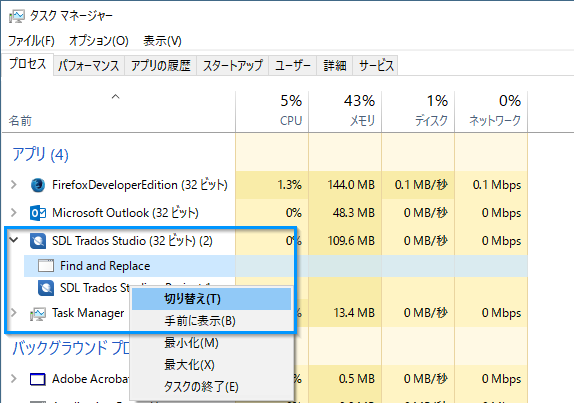The height and width of the screenshot is (403, 574).
Task: Choose 切り替え(T) in the context menu
Action: click(x=211, y=299)
